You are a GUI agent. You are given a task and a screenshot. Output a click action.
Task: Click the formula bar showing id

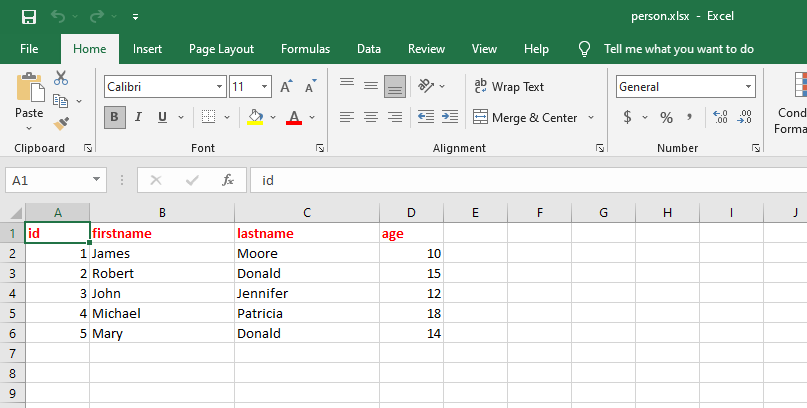pos(528,181)
